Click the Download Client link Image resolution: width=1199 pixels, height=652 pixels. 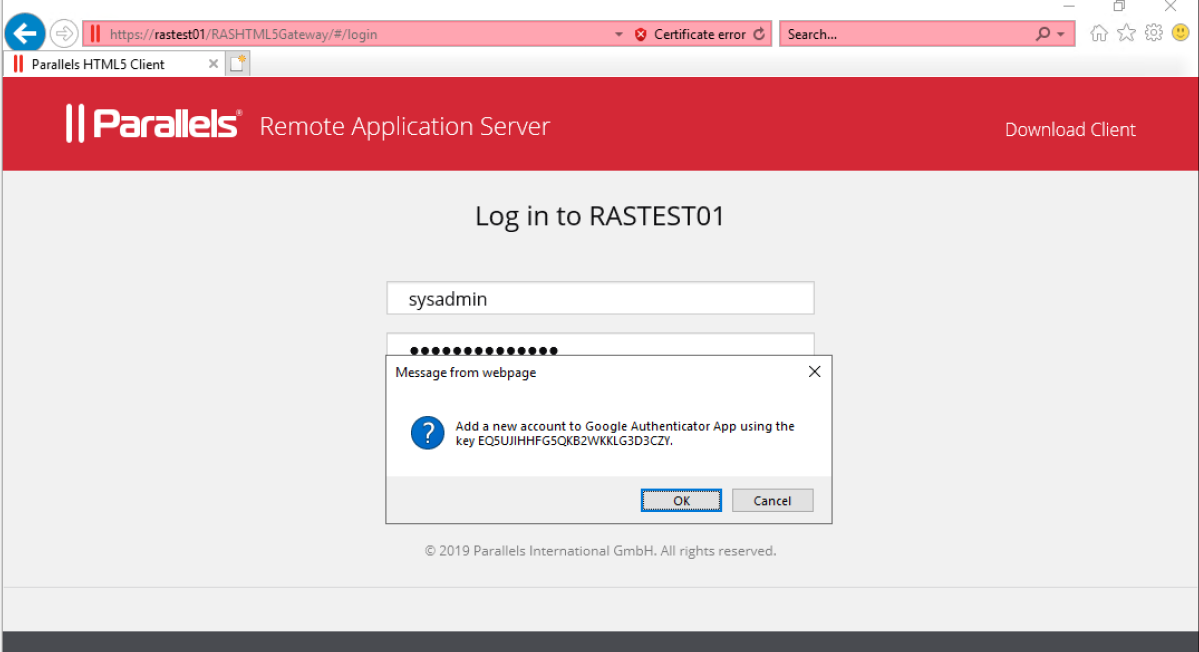(1070, 129)
